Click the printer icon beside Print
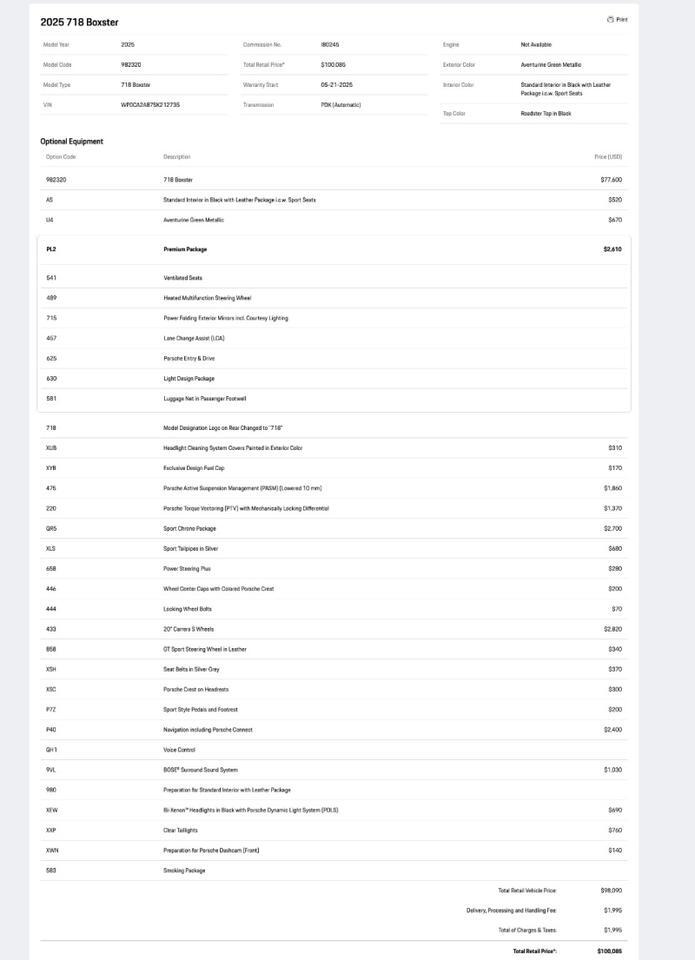This screenshot has width=695, height=960. (x=610, y=19)
